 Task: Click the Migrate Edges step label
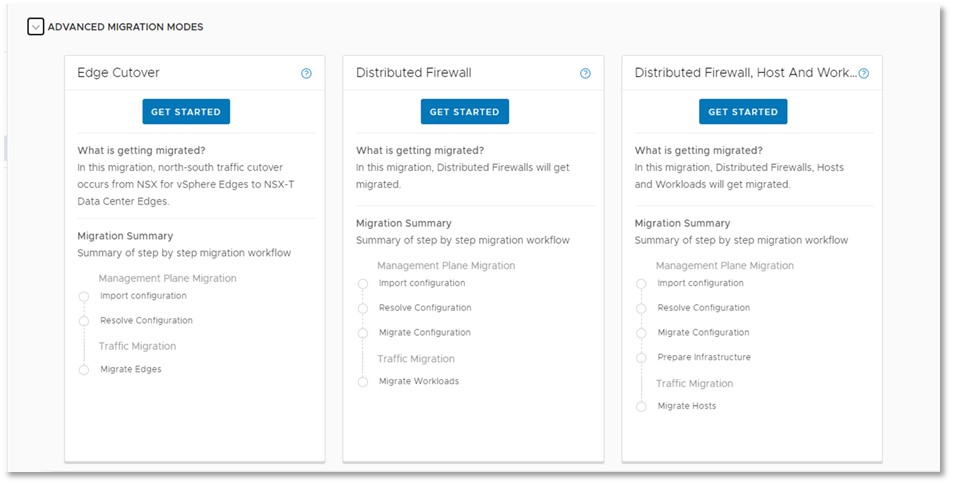coord(131,370)
